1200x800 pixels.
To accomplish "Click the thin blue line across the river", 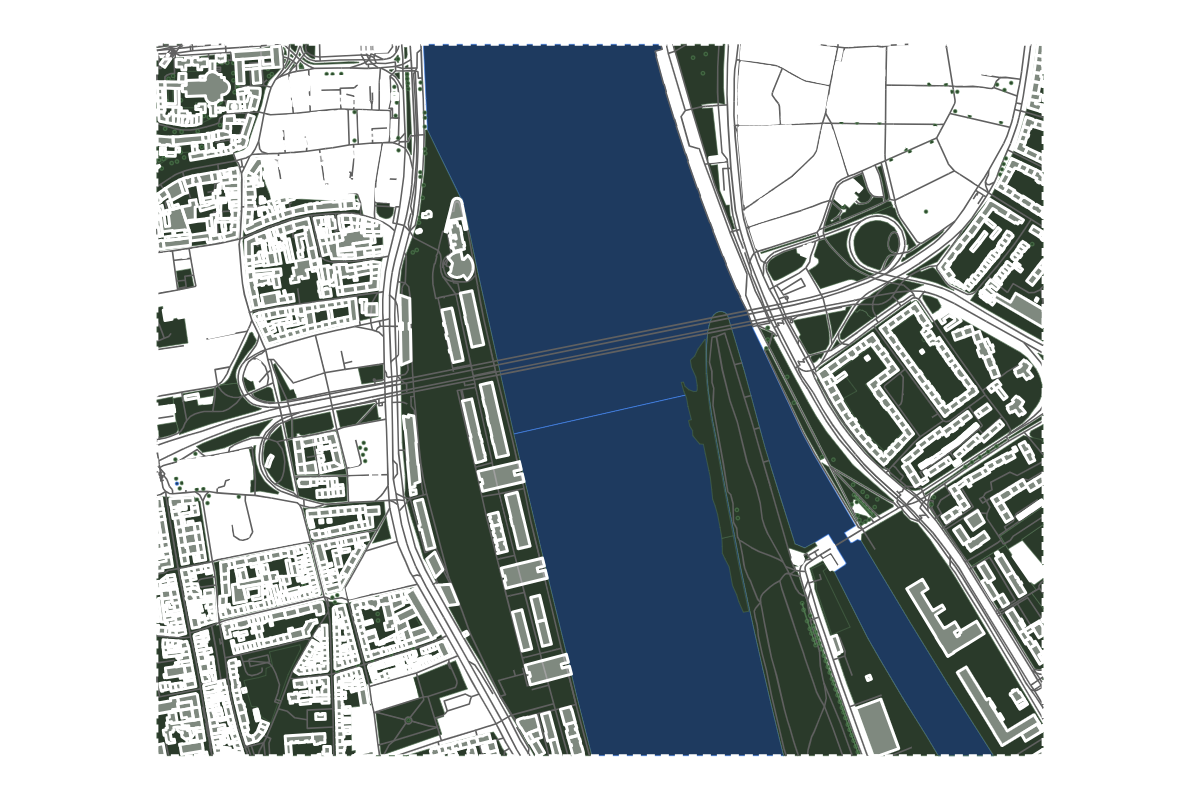I will [x=600, y=414].
